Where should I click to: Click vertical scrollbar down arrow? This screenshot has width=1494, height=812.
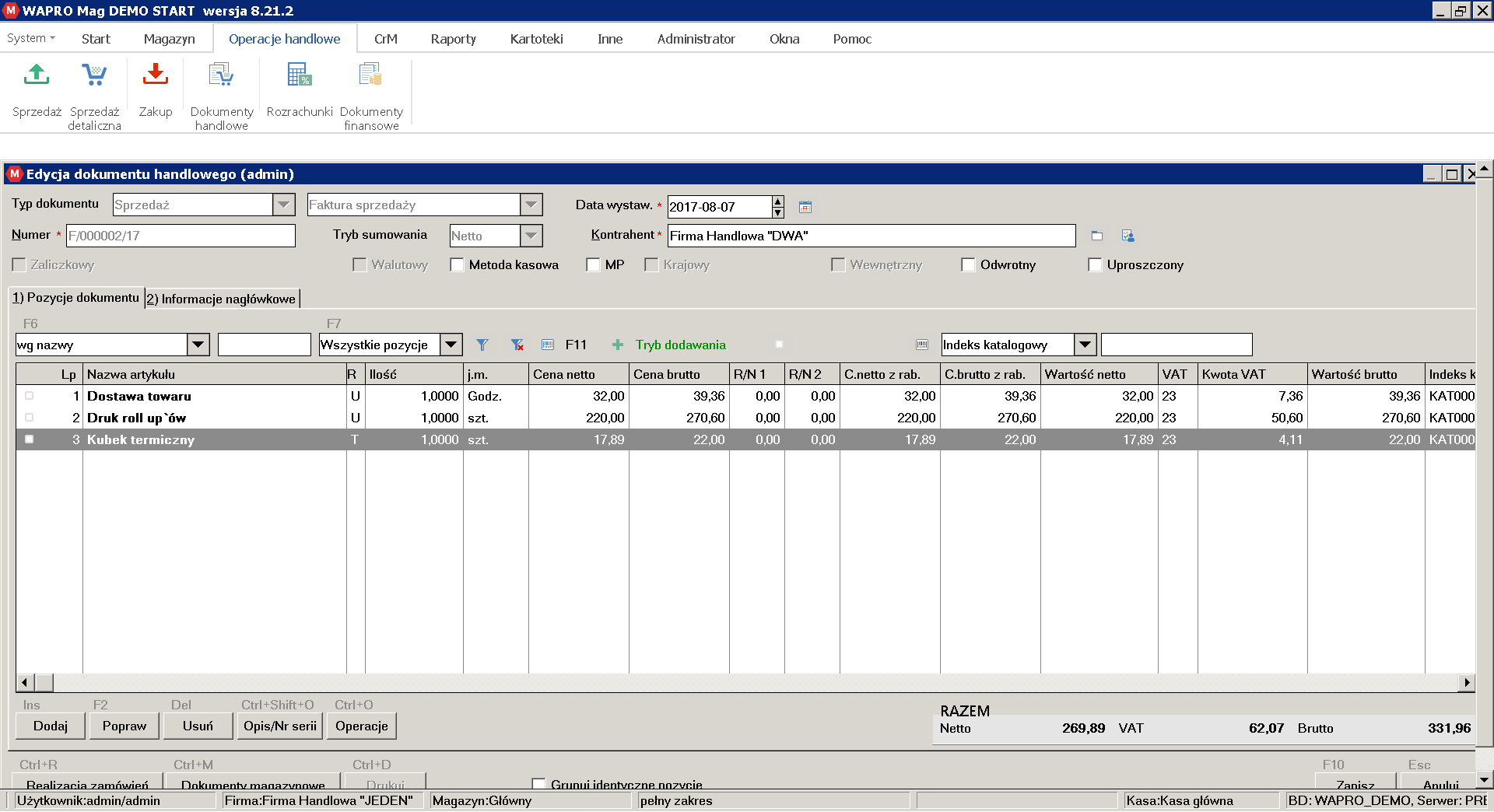click(x=1484, y=779)
